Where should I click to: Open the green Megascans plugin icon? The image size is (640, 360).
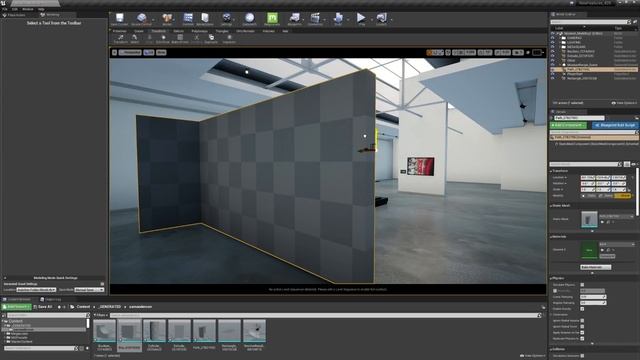point(272,19)
